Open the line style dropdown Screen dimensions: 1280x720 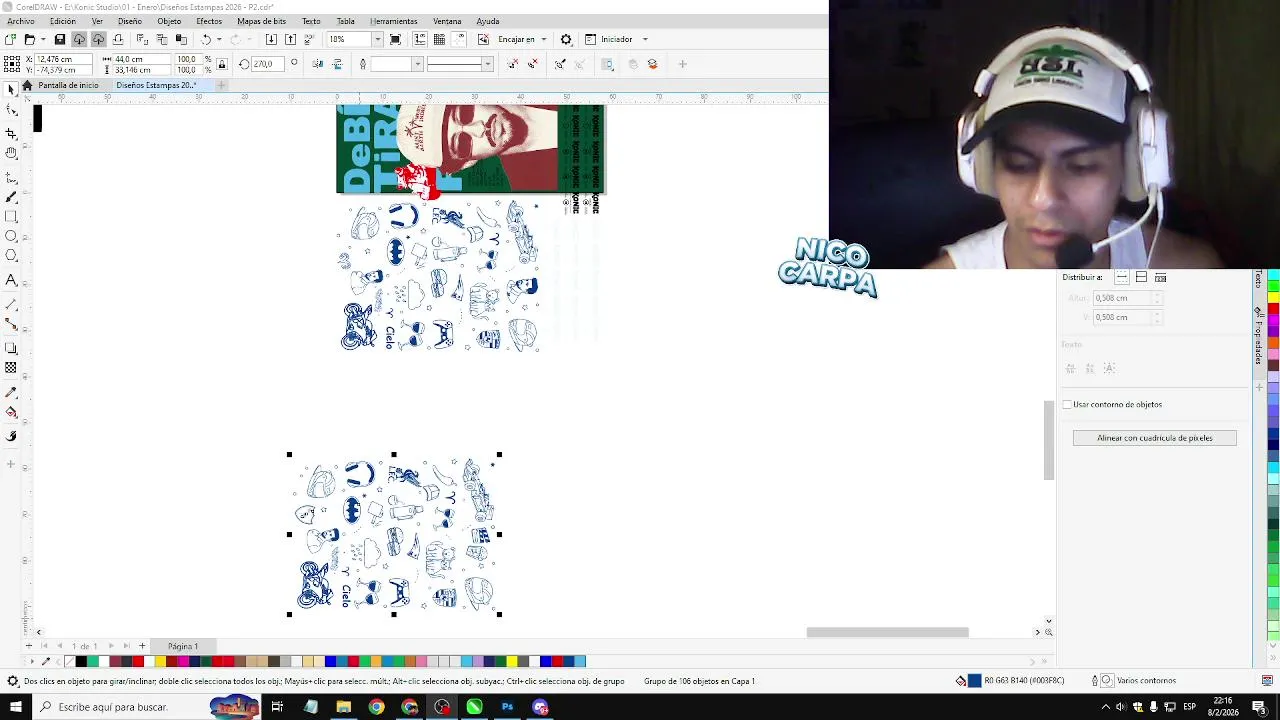[487, 64]
